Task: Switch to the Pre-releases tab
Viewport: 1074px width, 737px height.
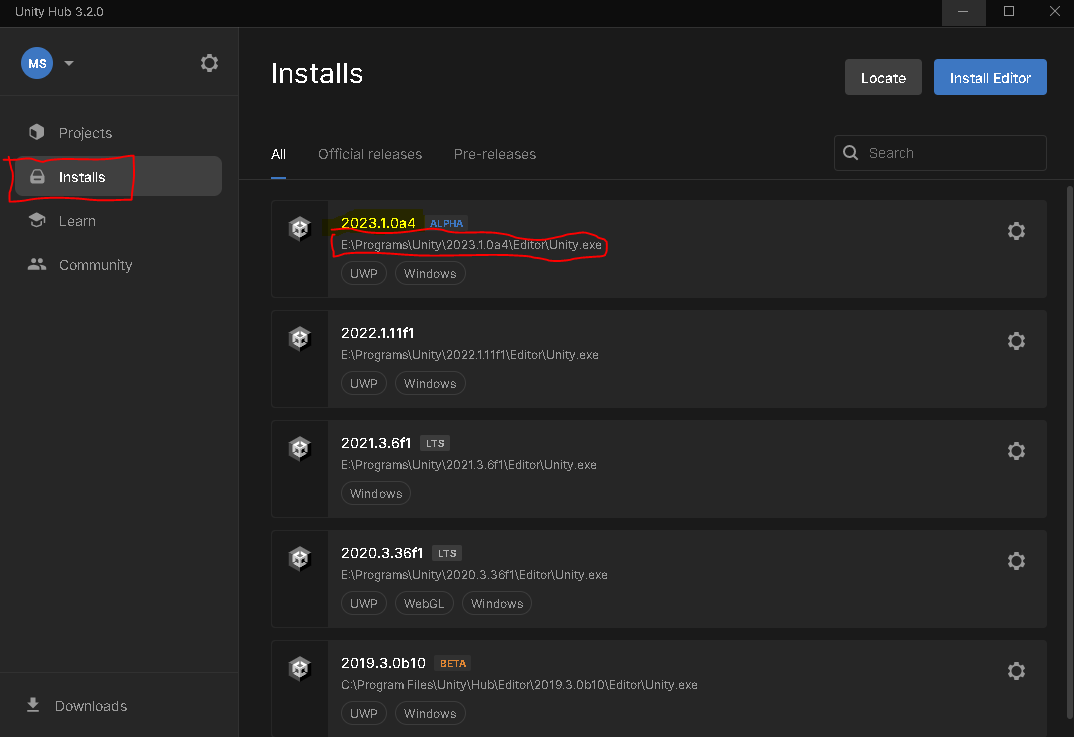Action: (x=495, y=154)
